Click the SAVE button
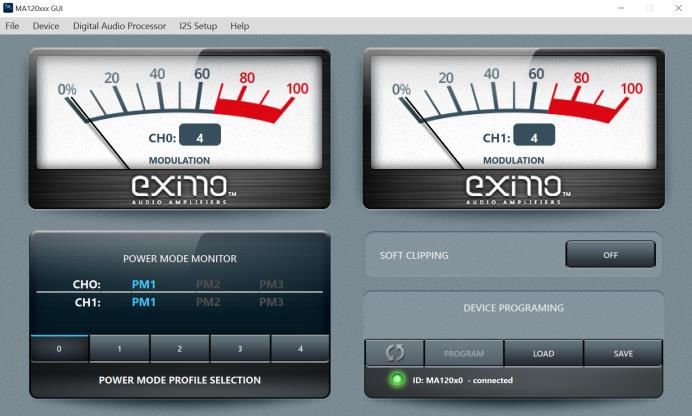The height and width of the screenshot is (416, 692). 623,353
